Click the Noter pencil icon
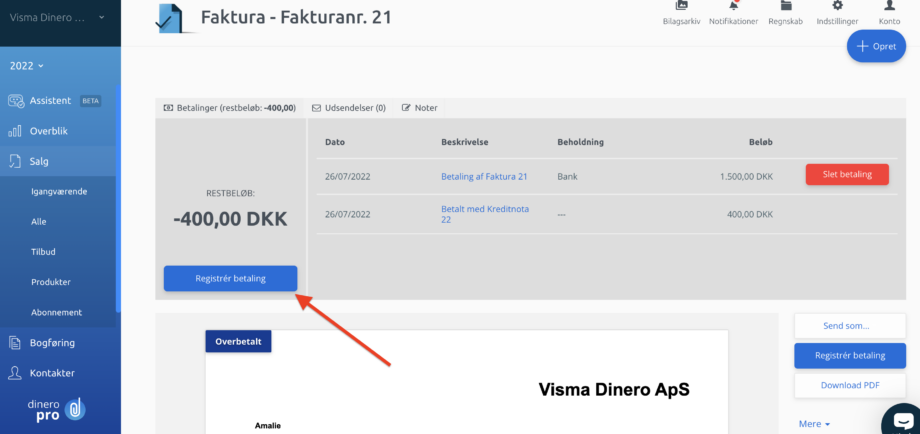The height and width of the screenshot is (434, 920). pos(406,108)
